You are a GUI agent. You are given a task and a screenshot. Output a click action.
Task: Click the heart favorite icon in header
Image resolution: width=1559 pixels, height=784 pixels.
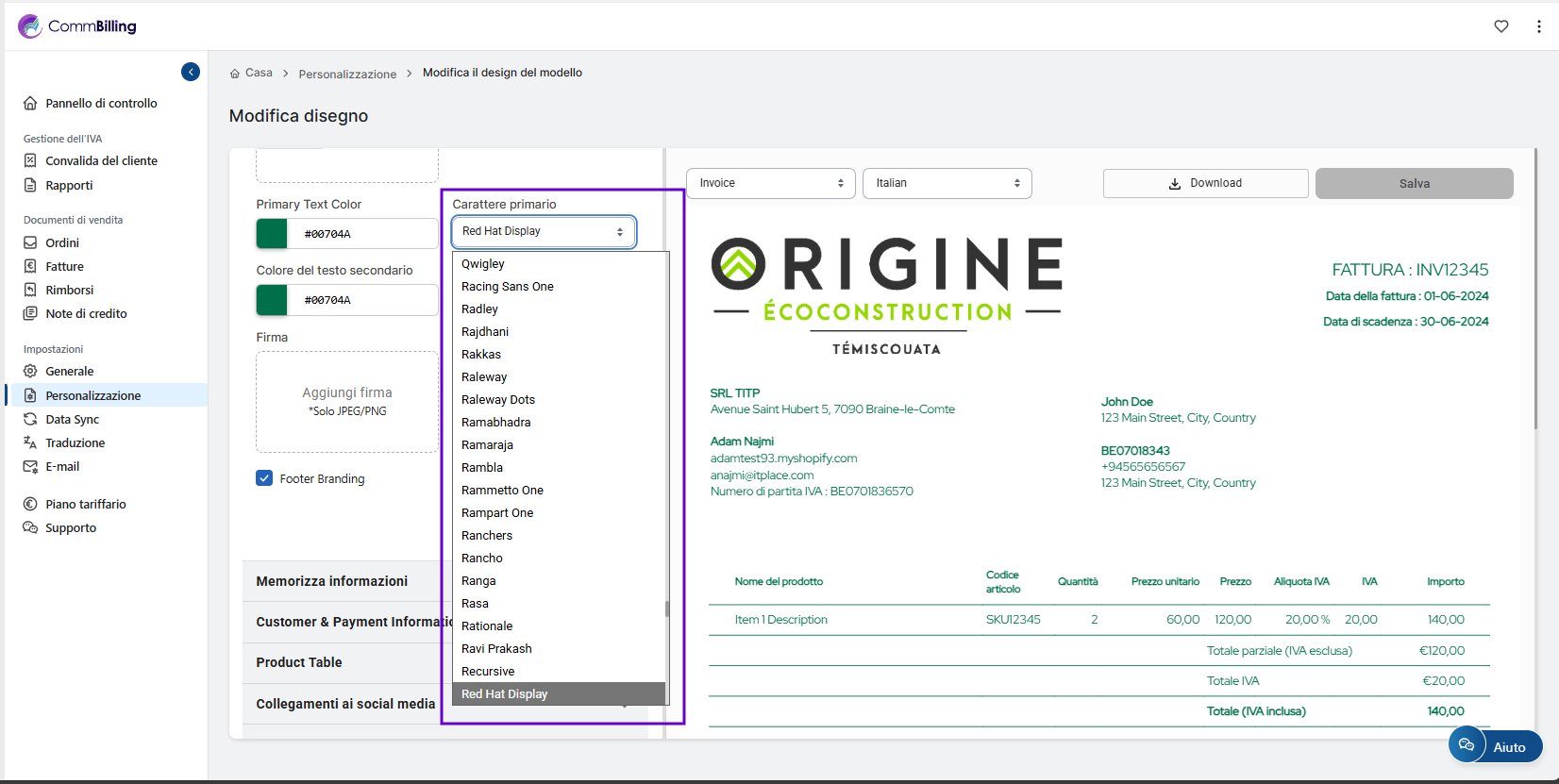pos(1500,26)
